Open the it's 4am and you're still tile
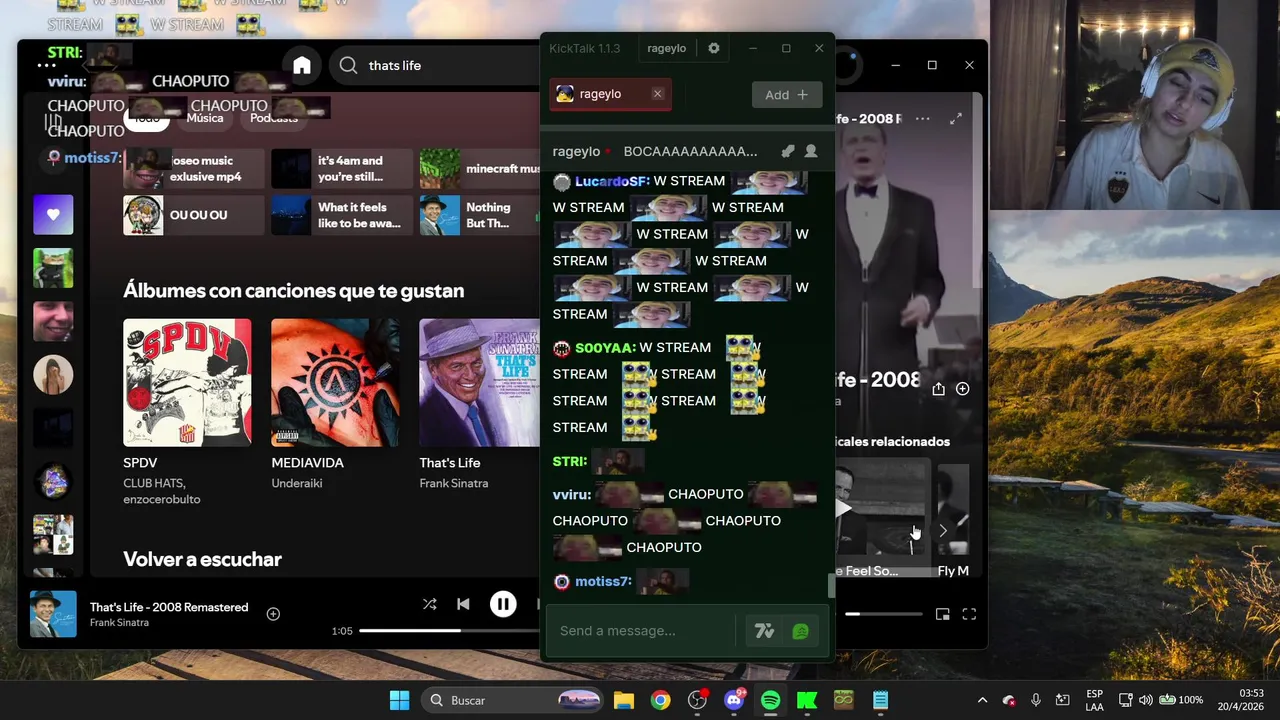 [342, 169]
